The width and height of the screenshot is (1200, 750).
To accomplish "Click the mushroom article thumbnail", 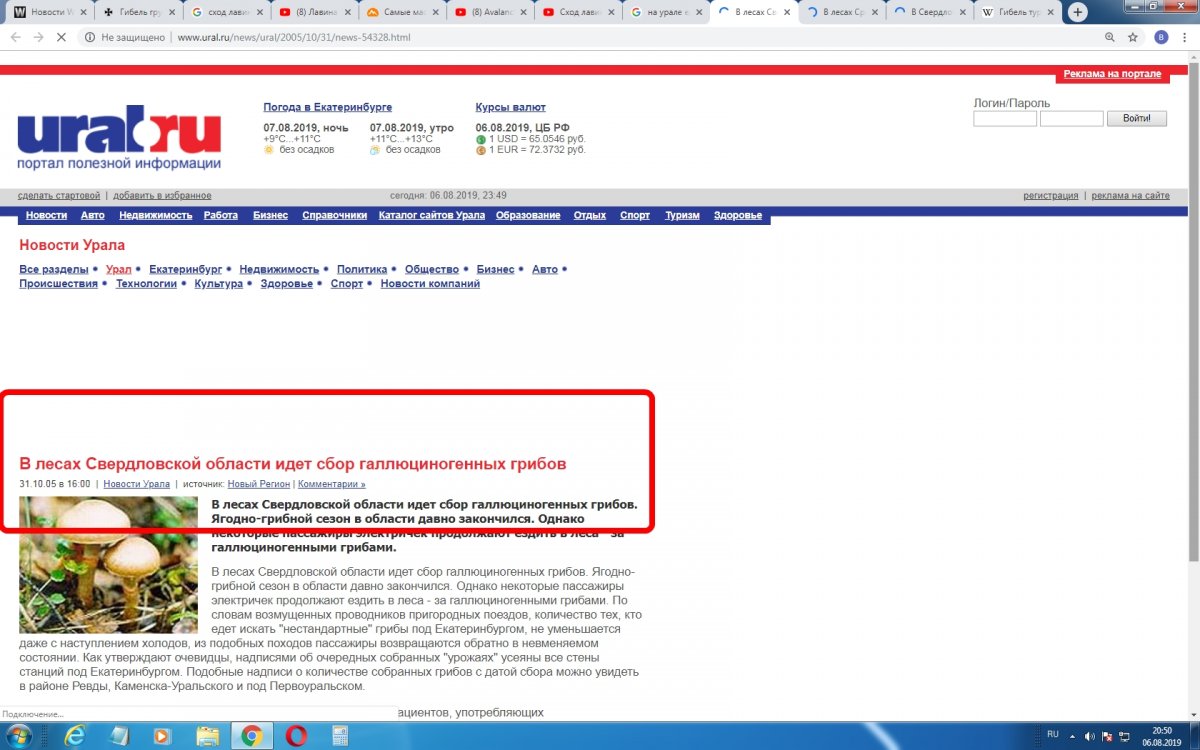I will coord(108,565).
